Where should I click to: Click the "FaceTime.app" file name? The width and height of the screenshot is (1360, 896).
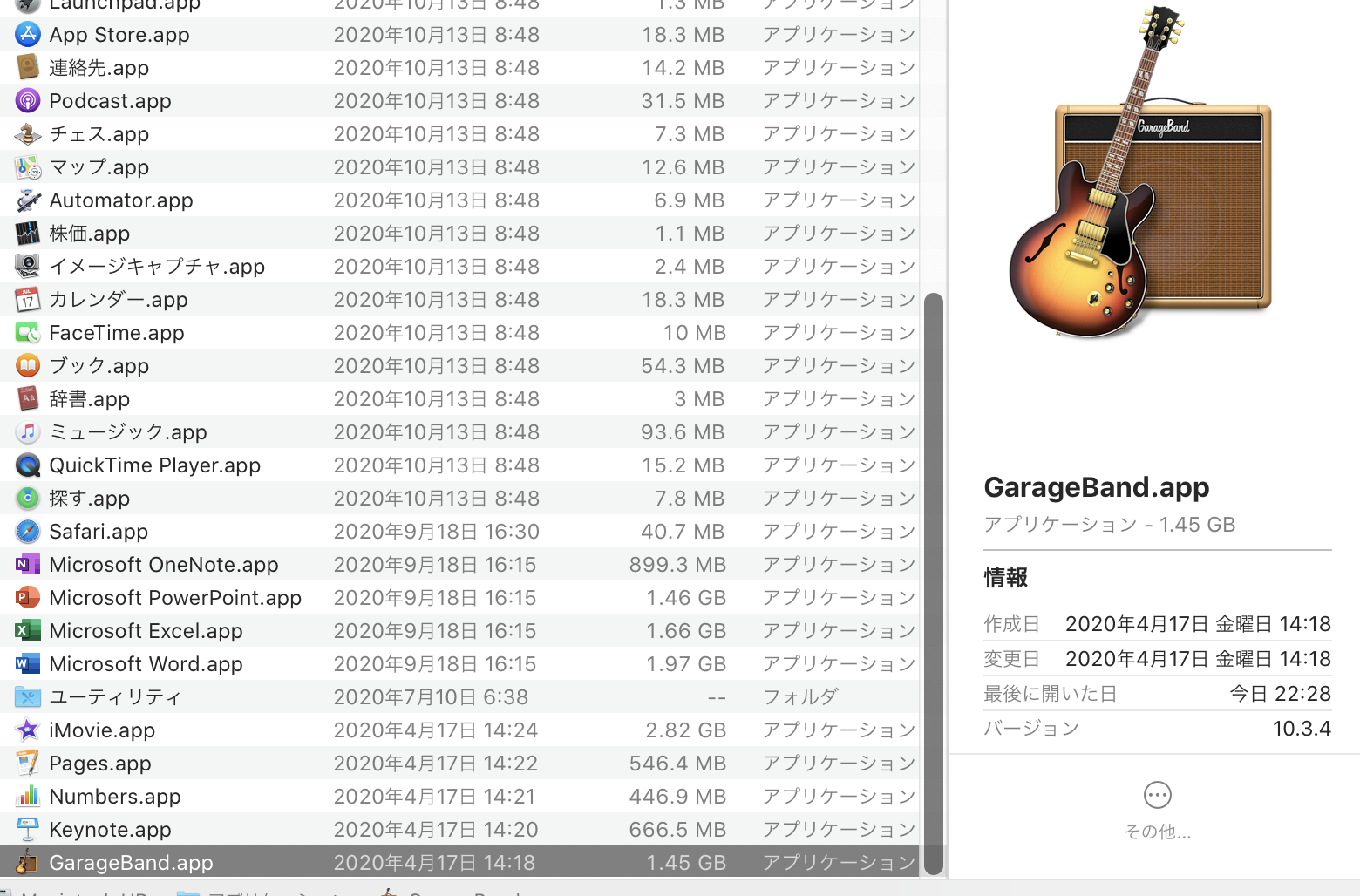(x=117, y=333)
